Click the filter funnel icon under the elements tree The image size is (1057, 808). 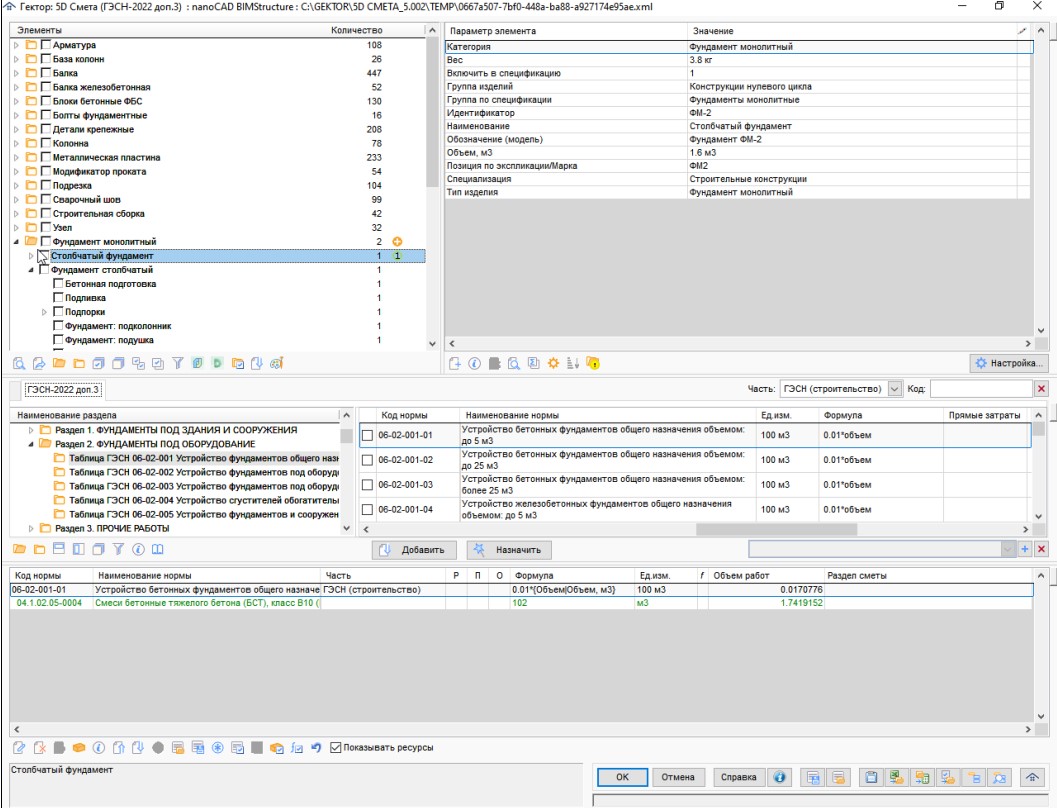178,362
